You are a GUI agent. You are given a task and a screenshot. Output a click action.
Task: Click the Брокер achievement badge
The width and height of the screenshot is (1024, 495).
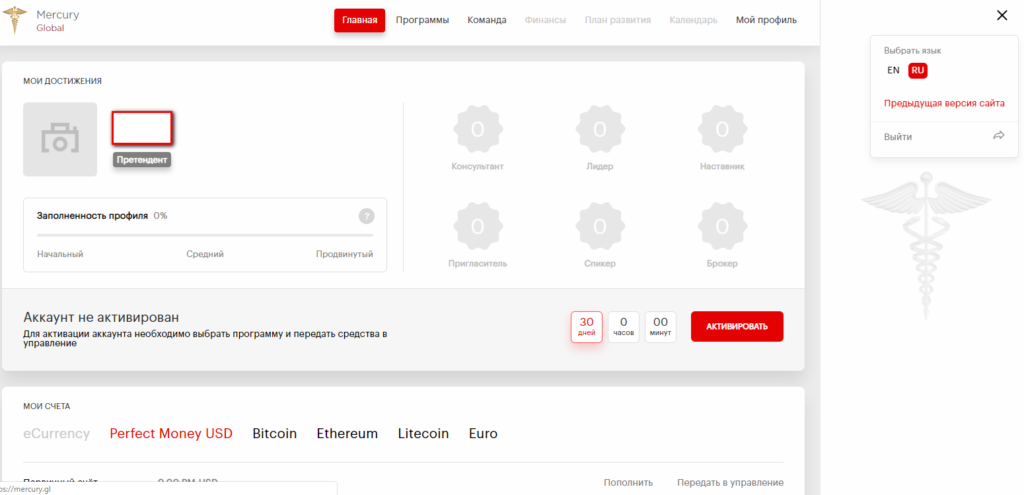click(722, 227)
